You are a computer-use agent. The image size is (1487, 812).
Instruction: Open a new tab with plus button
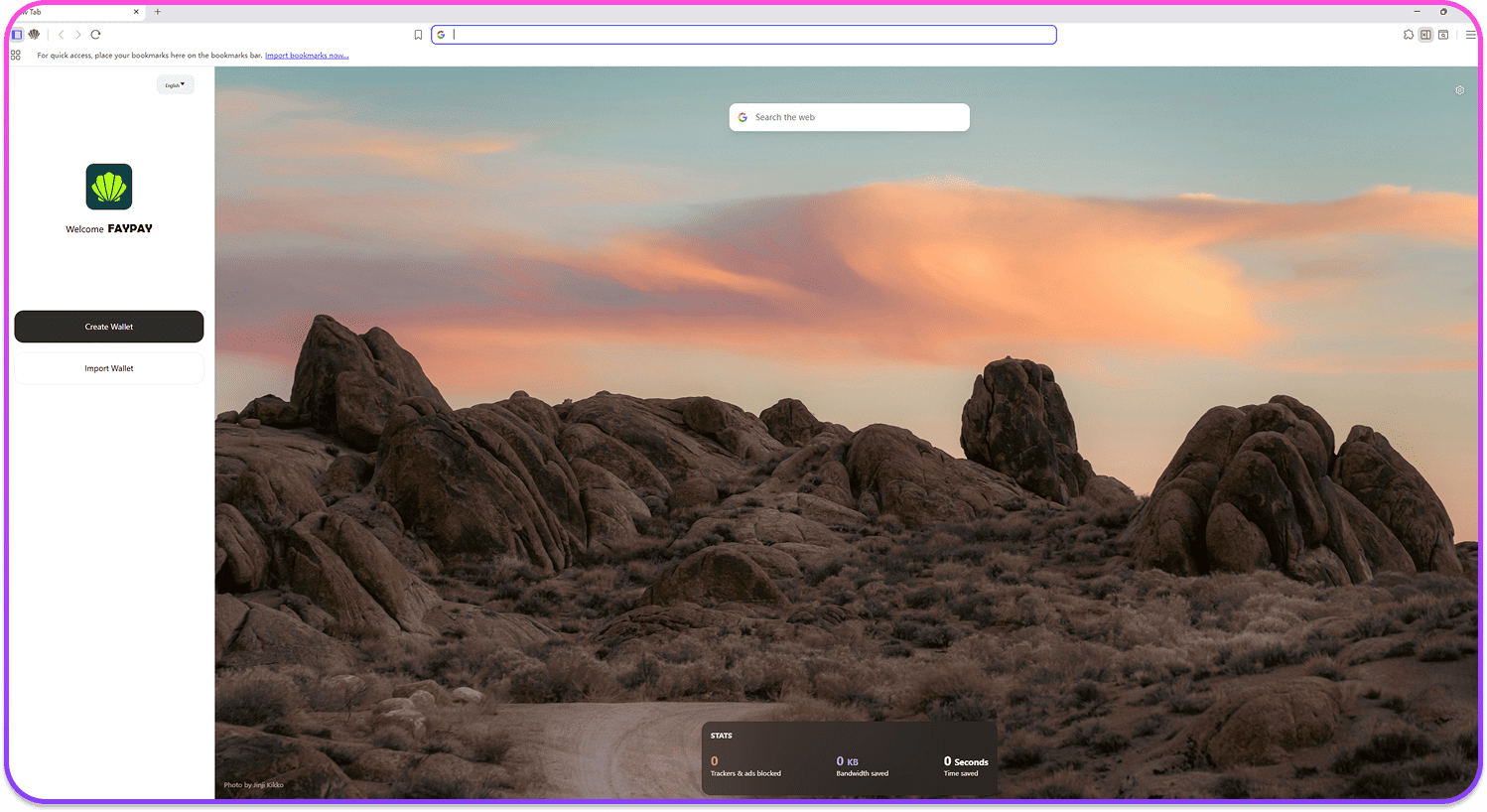(158, 12)
